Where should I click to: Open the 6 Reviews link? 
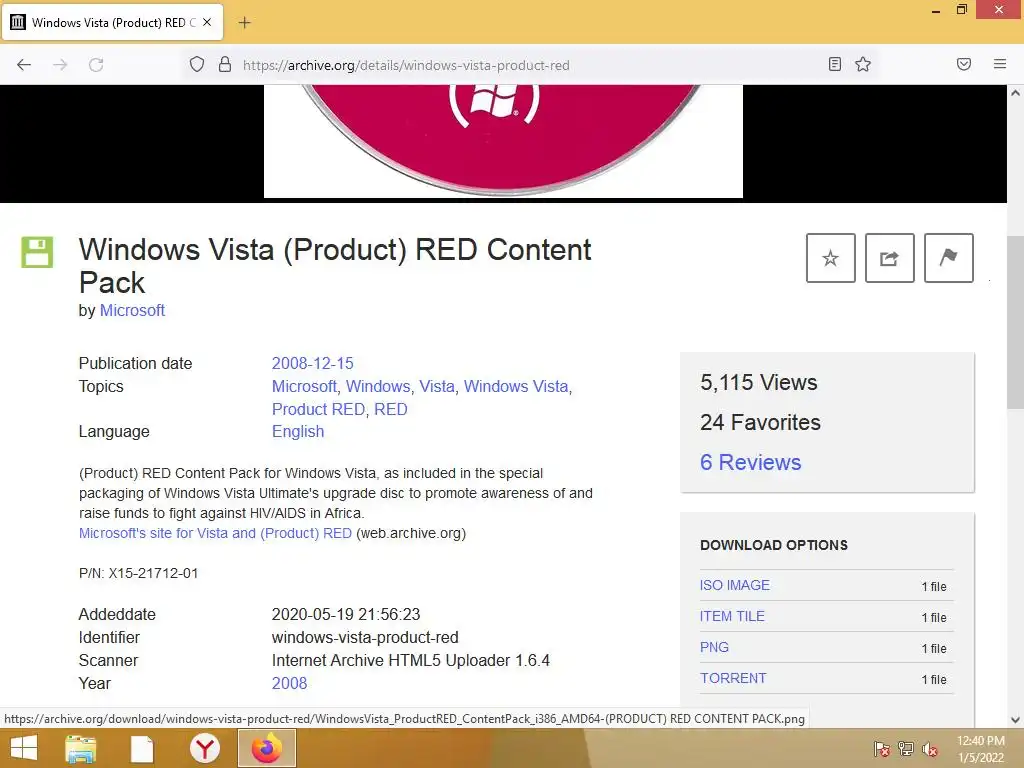coord(750,462)
